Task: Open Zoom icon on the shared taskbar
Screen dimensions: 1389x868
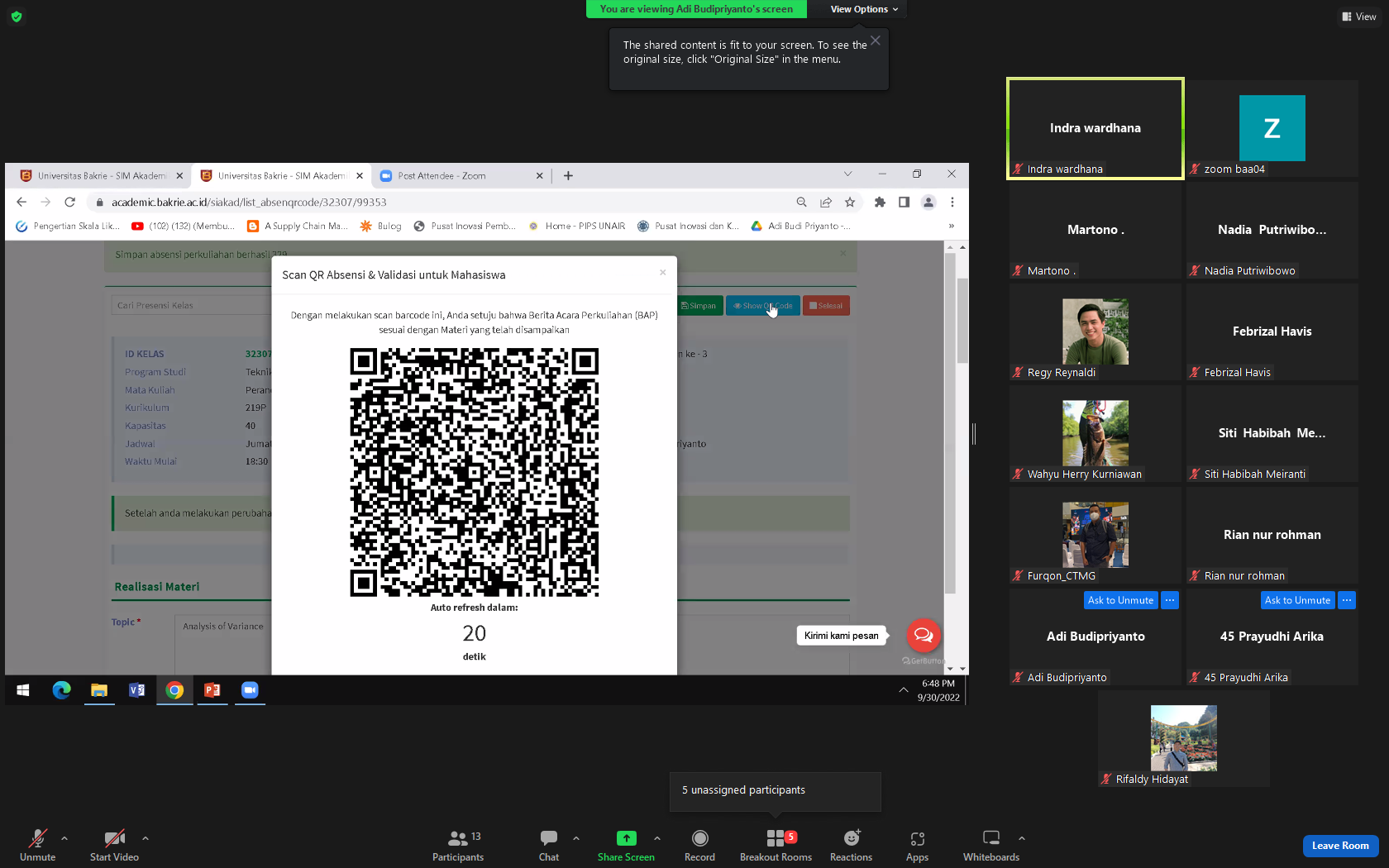Action: (250, 690)
